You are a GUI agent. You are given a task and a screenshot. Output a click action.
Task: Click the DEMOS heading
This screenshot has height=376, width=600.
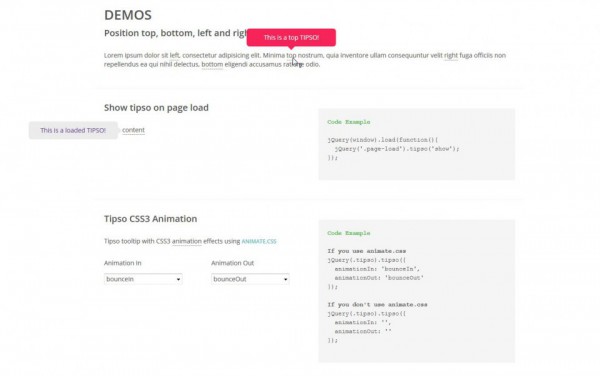tap(128, 15)
